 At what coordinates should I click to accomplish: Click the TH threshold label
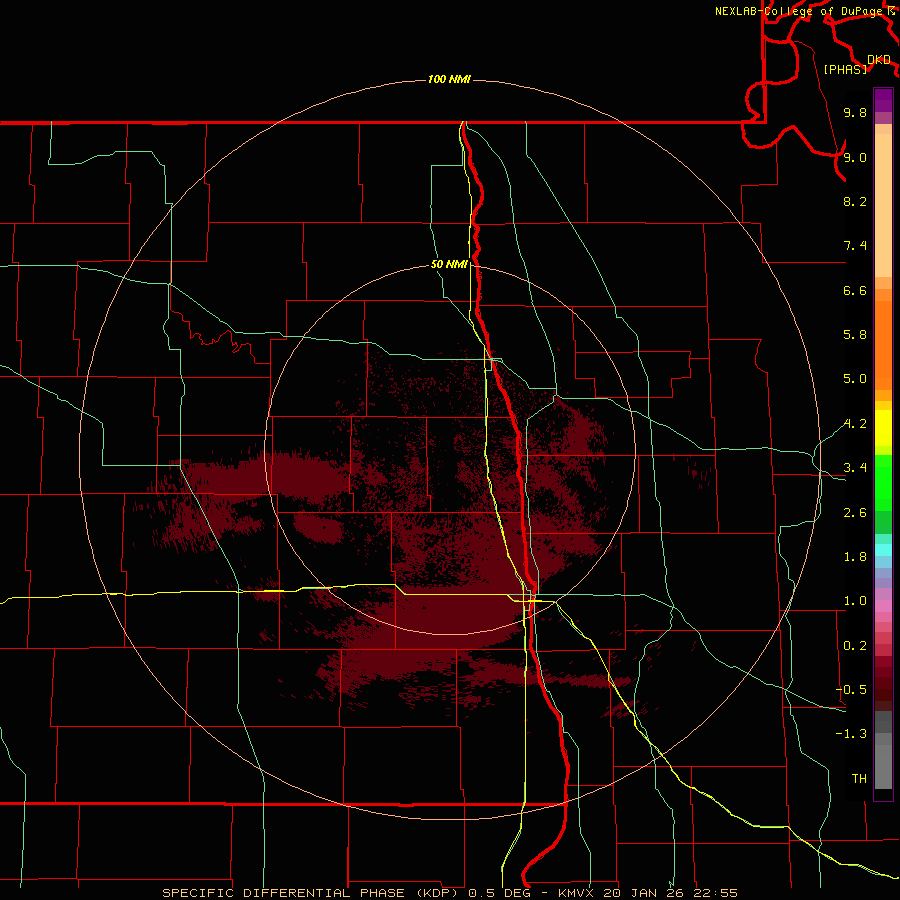pos(859,779)
